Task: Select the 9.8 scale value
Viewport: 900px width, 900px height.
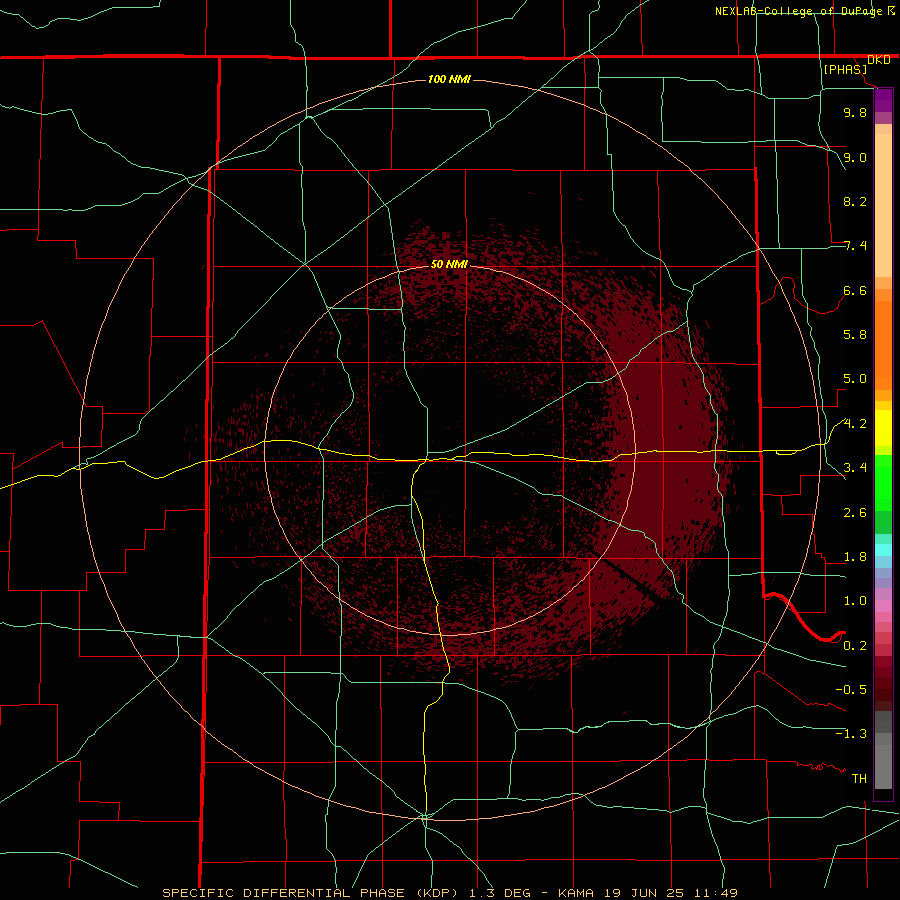Action: (855, 112)
